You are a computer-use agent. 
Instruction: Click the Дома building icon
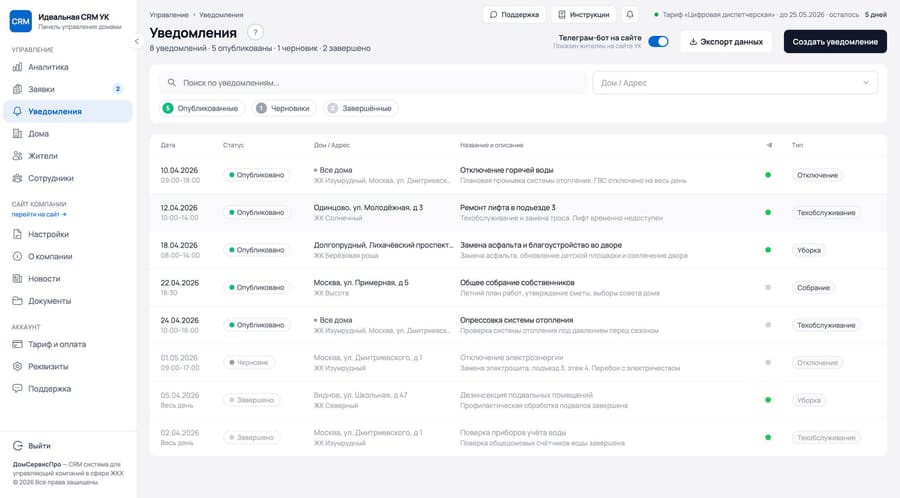[x=17, y=134]
